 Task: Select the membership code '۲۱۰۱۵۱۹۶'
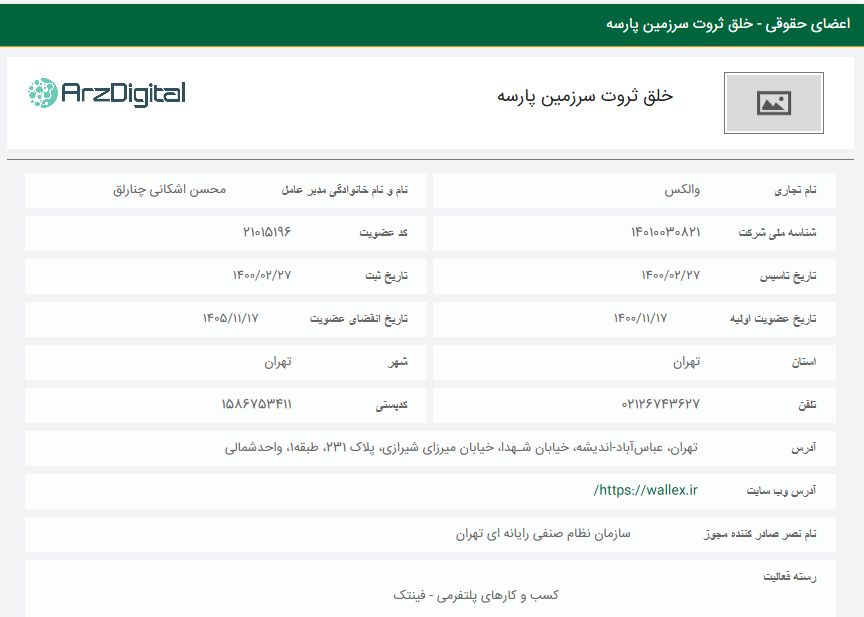tap(267, 232)
